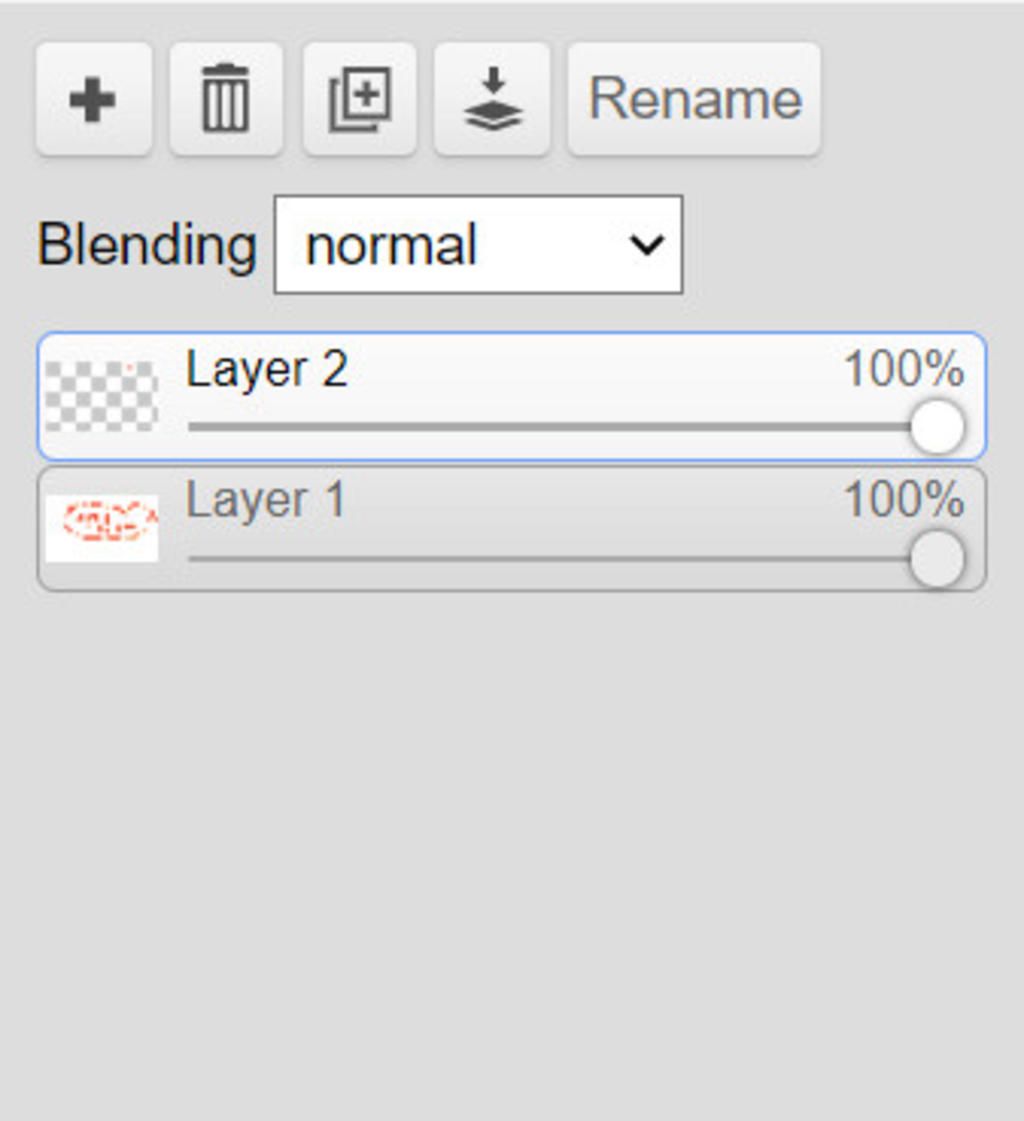Viewport: 1024px width, 1121px height.
Task: Click the Layer 2 transparent thumbnail
Action: pyautogui.click(x=102, y=397)
